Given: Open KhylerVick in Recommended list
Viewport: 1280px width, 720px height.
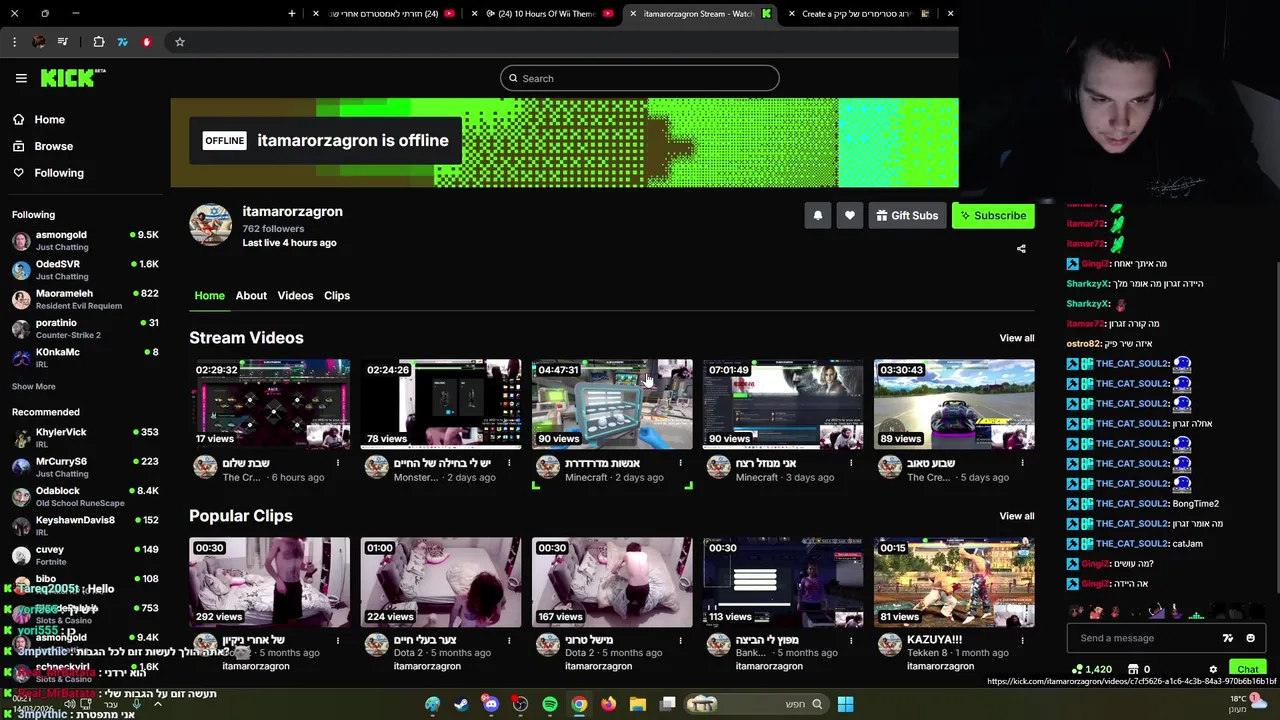Looking at the screenshot, I should click(85, 437).
